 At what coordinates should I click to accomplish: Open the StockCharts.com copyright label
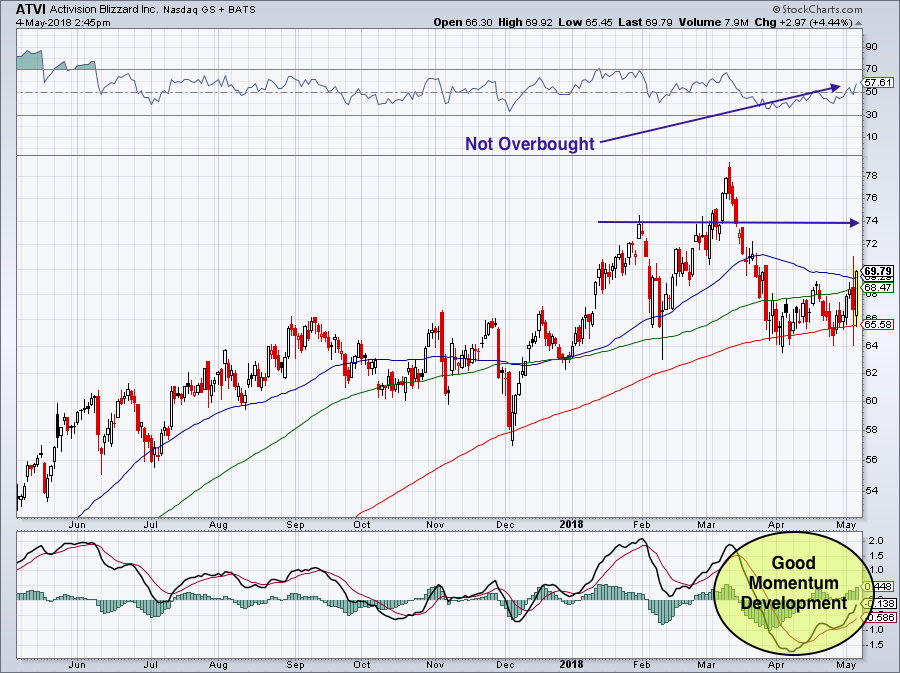click(x=817, y=9)
